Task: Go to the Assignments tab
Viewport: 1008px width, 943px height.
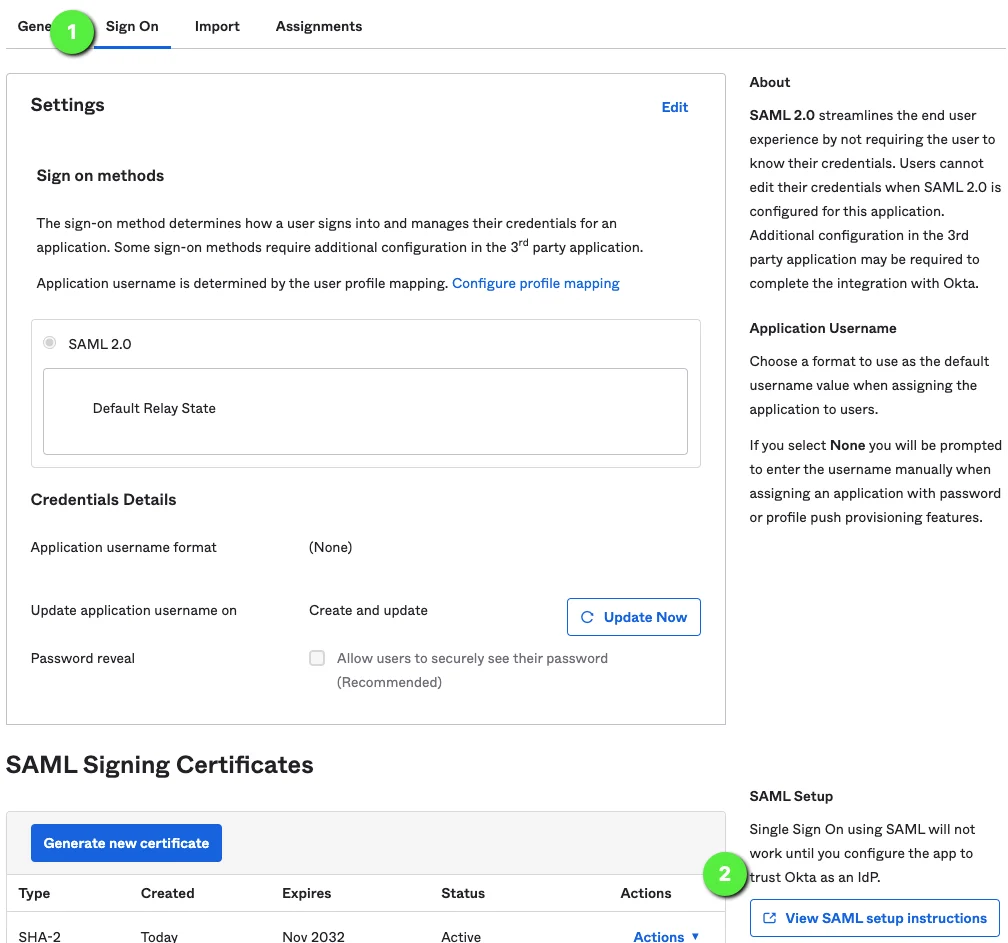Action: point(319,26)
